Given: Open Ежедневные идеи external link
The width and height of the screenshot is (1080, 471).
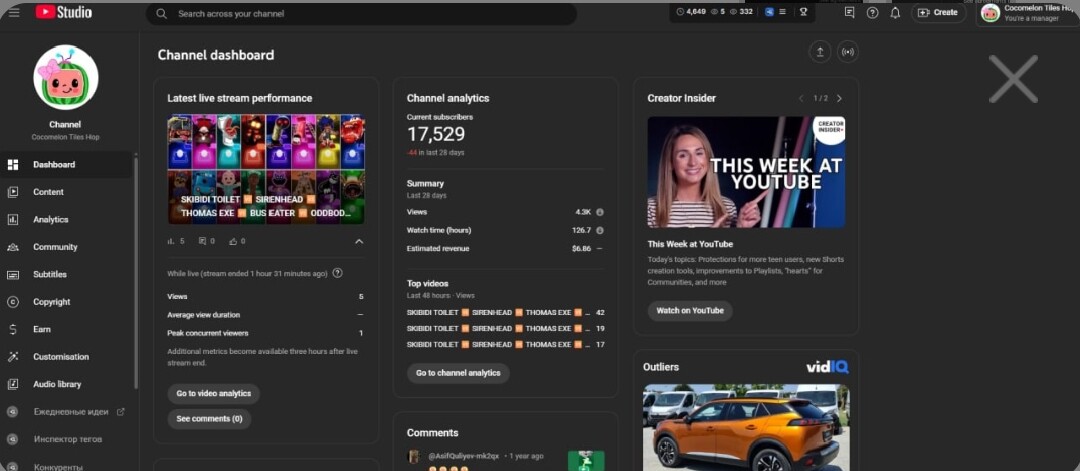Looking at the screenshot, I should [66, 412].
